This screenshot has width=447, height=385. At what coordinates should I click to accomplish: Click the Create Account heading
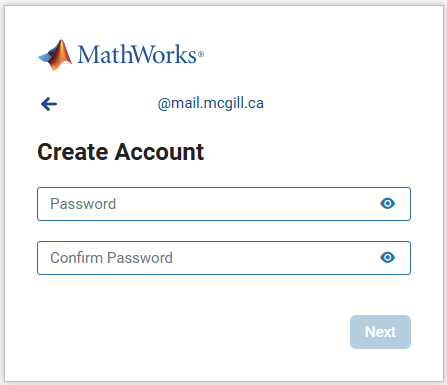pyautogui.click(x=120, y=152)
